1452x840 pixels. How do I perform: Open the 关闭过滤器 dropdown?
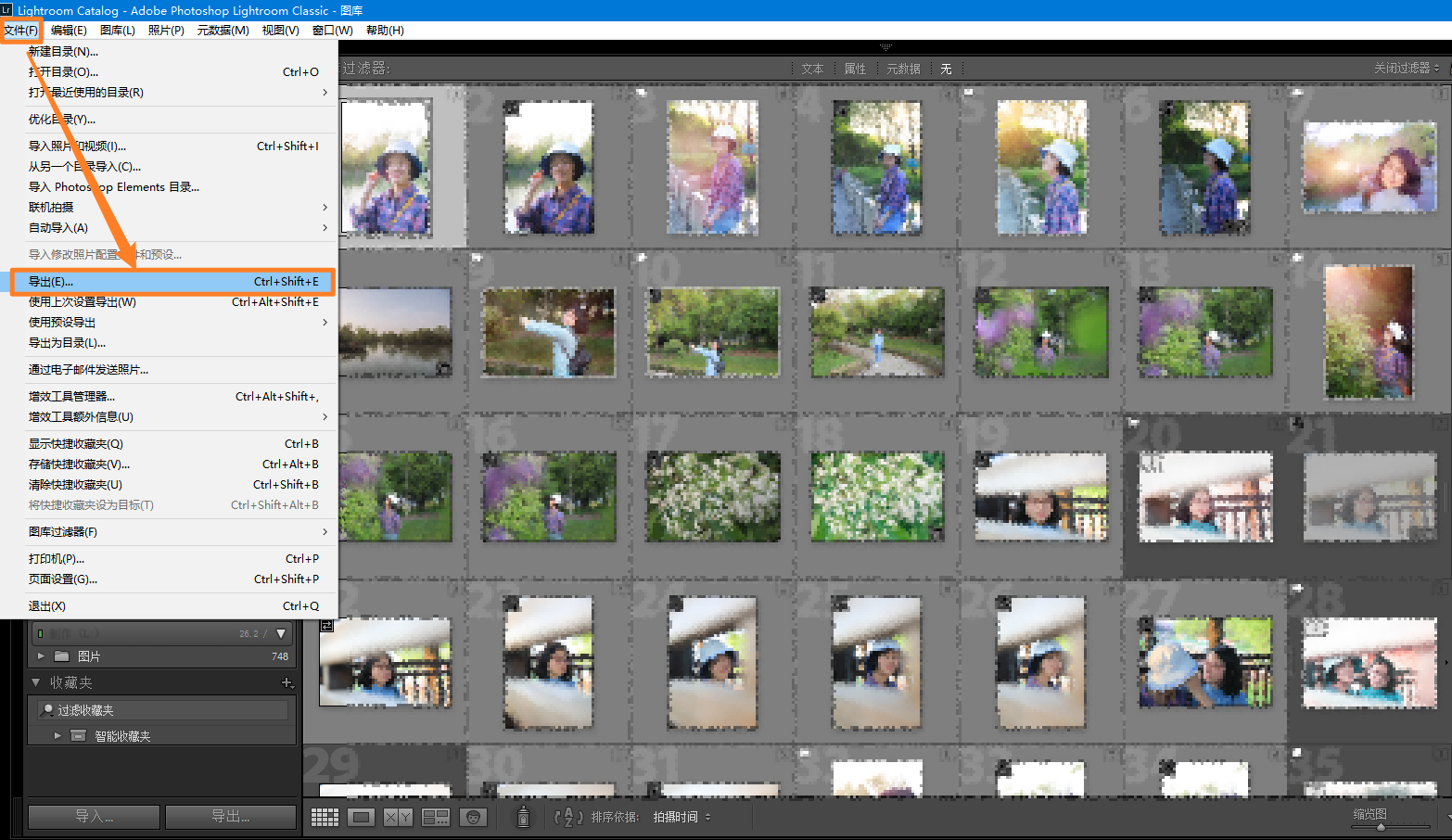coord(1407,68)
